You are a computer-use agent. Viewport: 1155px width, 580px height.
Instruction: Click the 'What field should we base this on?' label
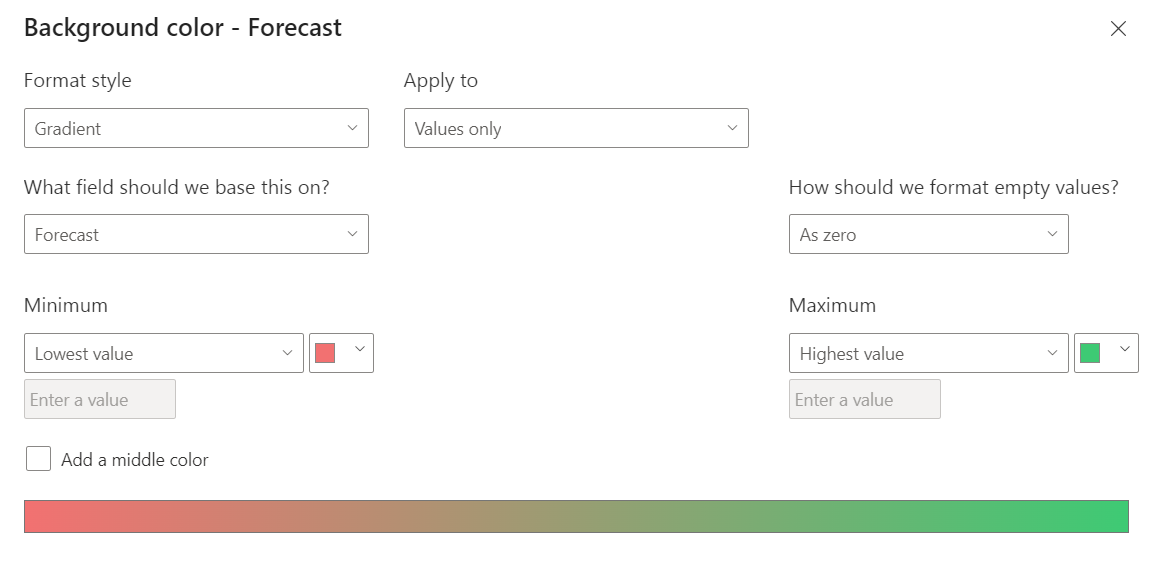click(177, 187)
